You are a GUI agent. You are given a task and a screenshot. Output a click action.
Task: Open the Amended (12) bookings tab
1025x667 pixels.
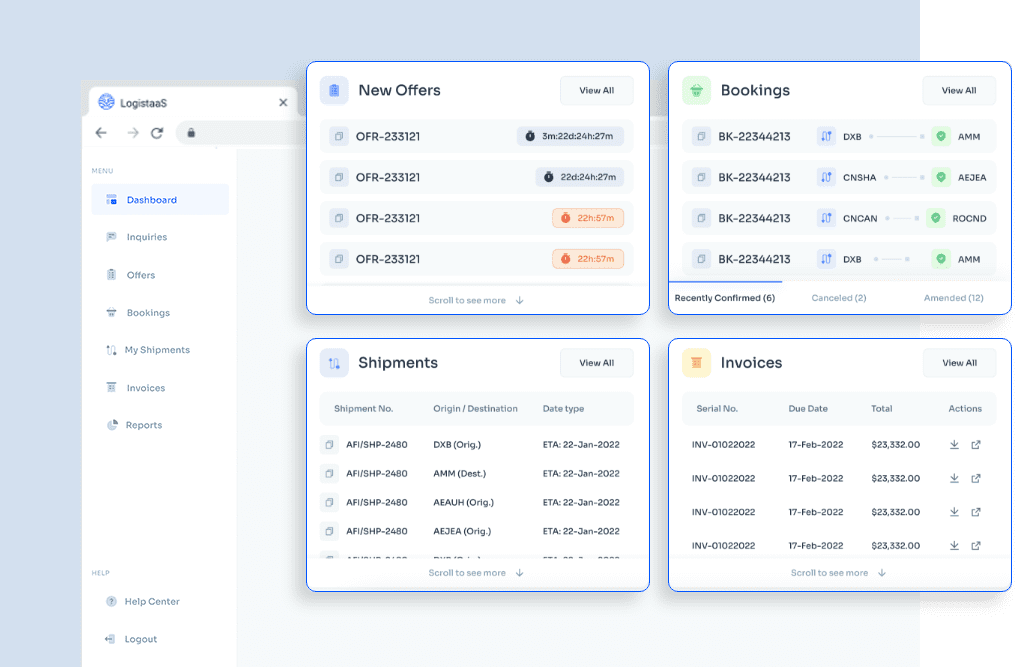pyautogui.click(x=953, y=297)
